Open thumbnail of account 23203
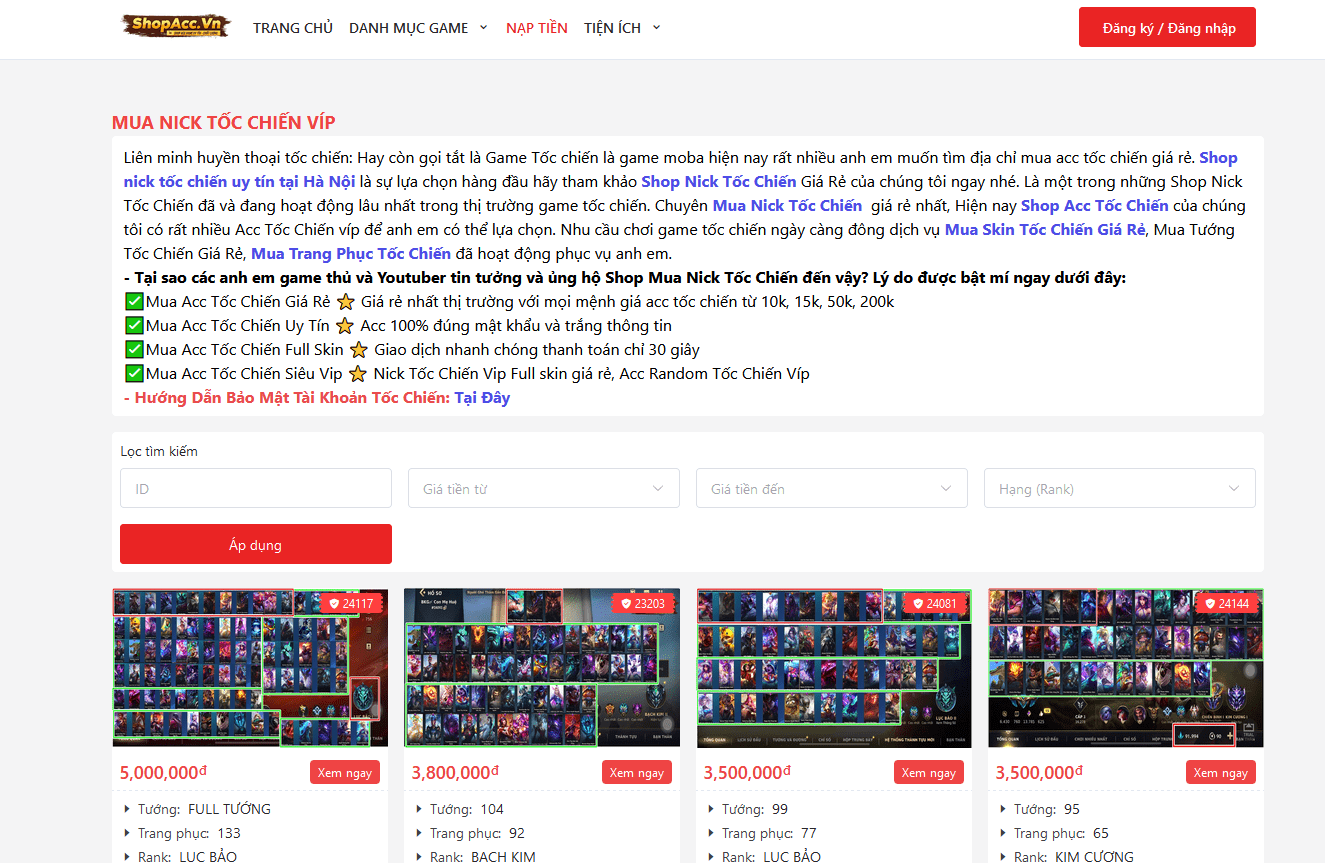The height and width of the screenshot is (863, 1325). coord(542,667)
